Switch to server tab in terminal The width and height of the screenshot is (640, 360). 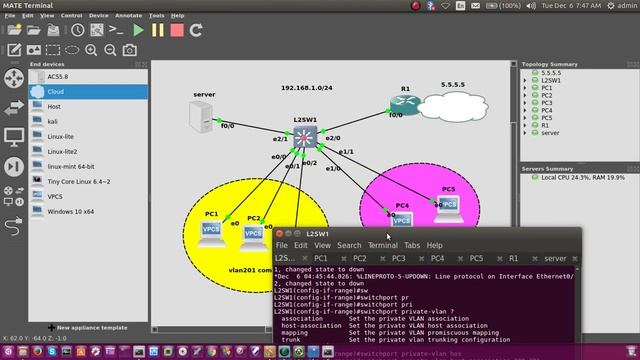[555, 258]
